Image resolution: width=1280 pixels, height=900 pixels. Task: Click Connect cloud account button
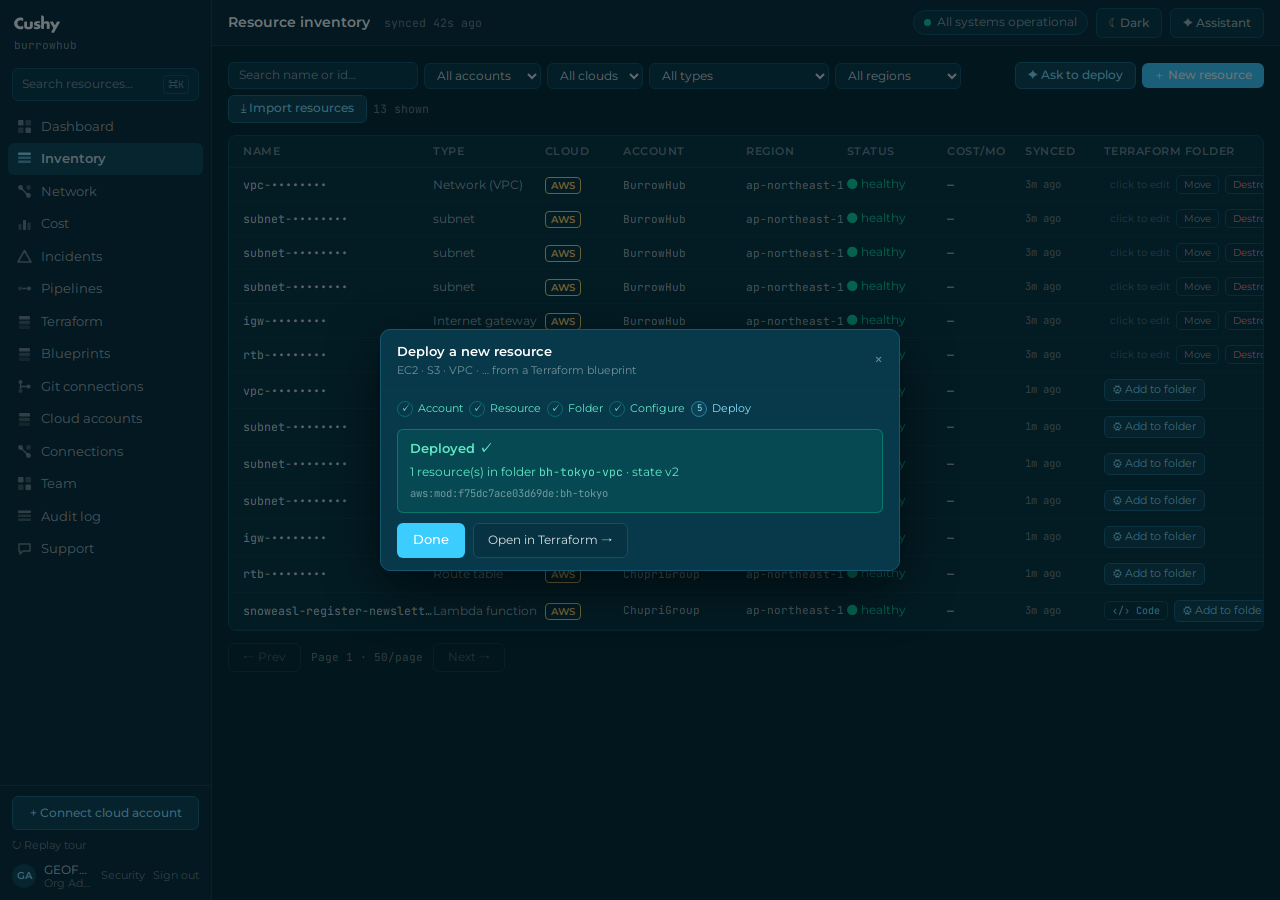pyautogui.click(x=105, y=813)
